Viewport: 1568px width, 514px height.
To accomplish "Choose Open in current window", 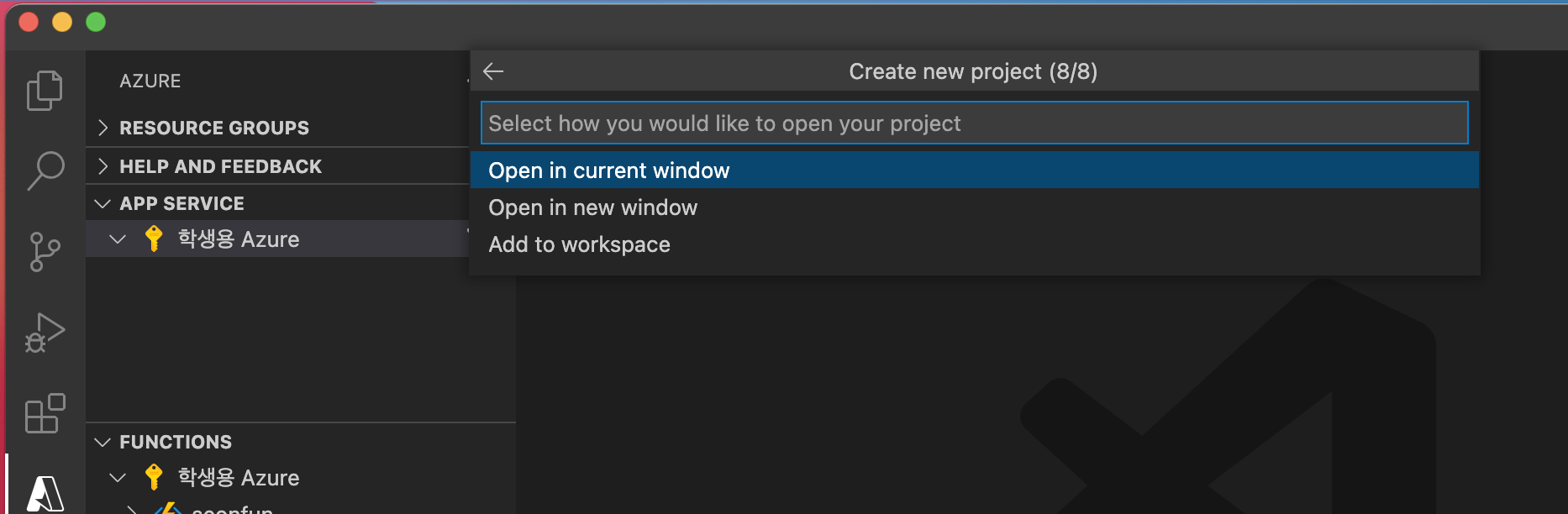I will click(608, 170).
